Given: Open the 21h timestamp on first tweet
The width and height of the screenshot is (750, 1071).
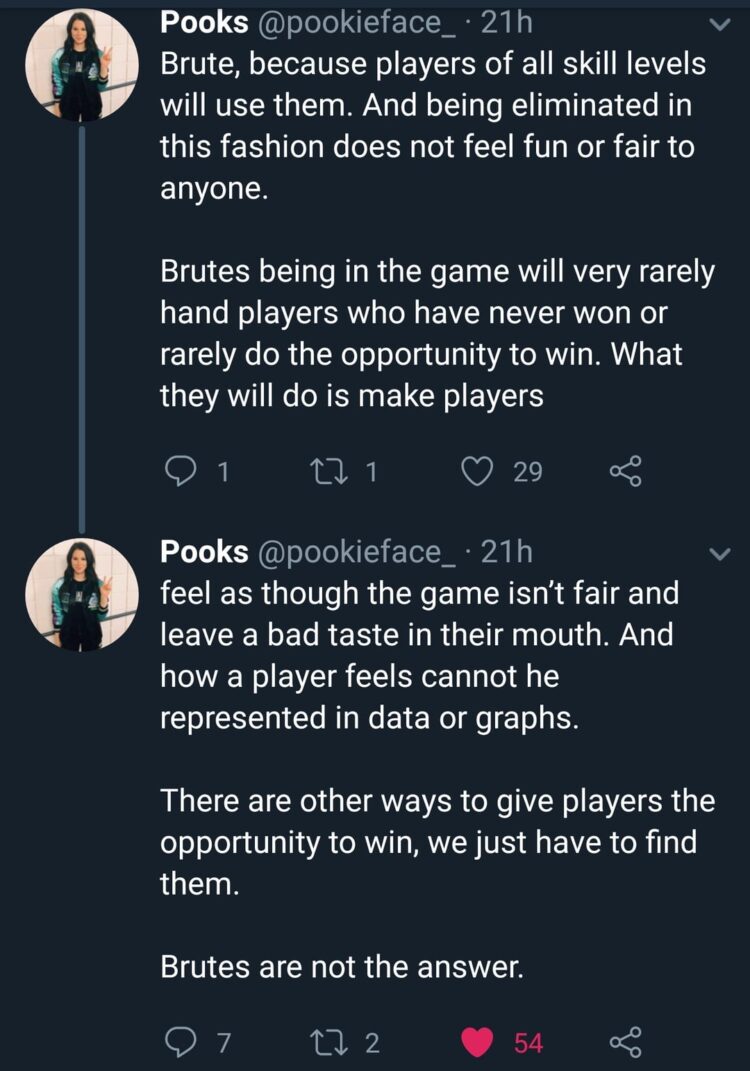Looking at the screenshot, I should point(507,22).
